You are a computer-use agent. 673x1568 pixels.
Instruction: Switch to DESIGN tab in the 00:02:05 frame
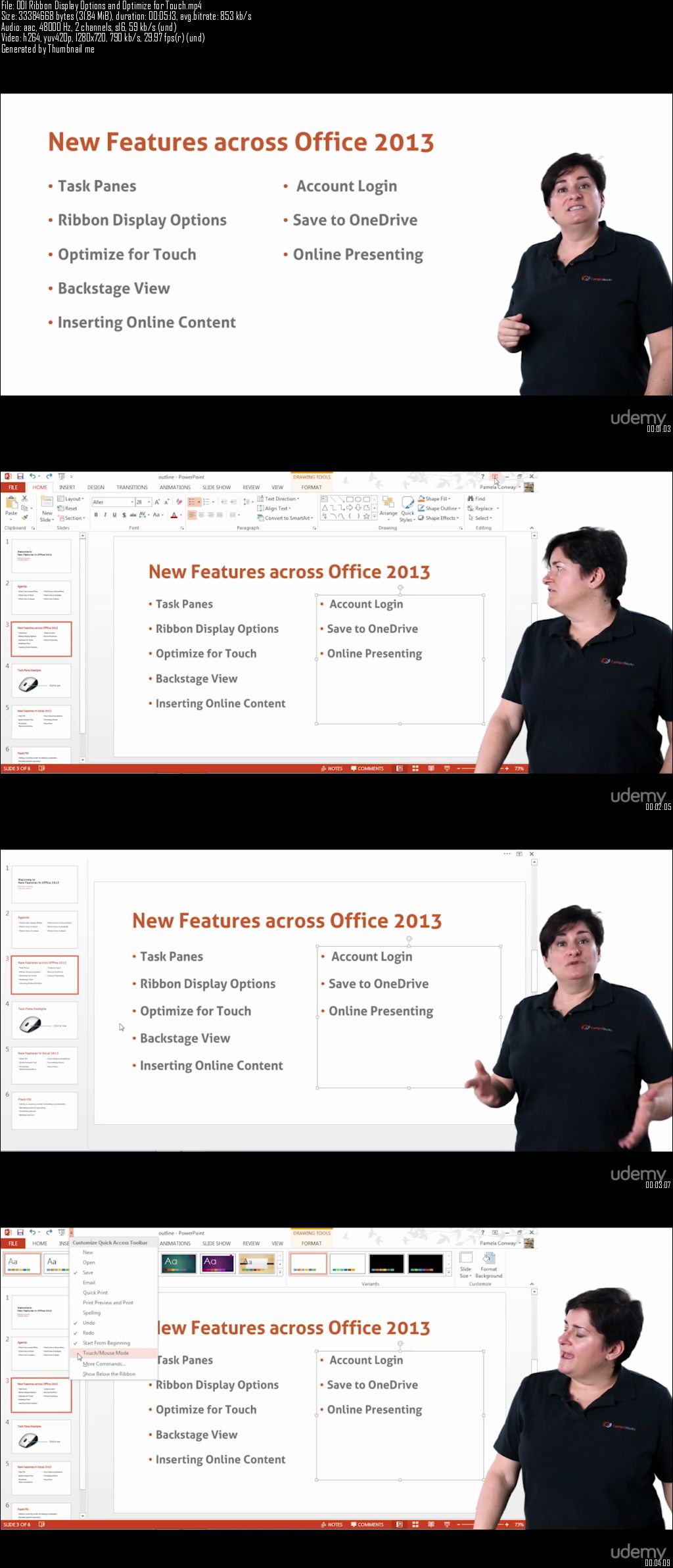96,487
